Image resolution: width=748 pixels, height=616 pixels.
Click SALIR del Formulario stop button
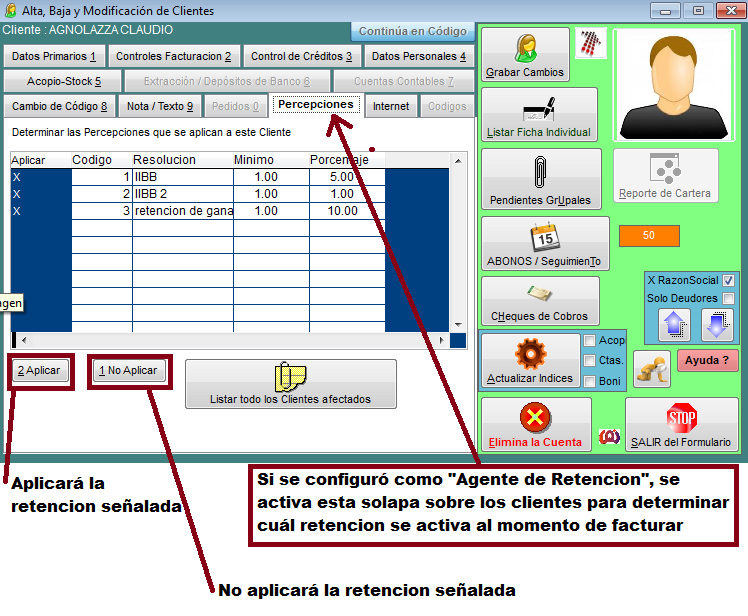pyautogui.click(x=681, y=424)
